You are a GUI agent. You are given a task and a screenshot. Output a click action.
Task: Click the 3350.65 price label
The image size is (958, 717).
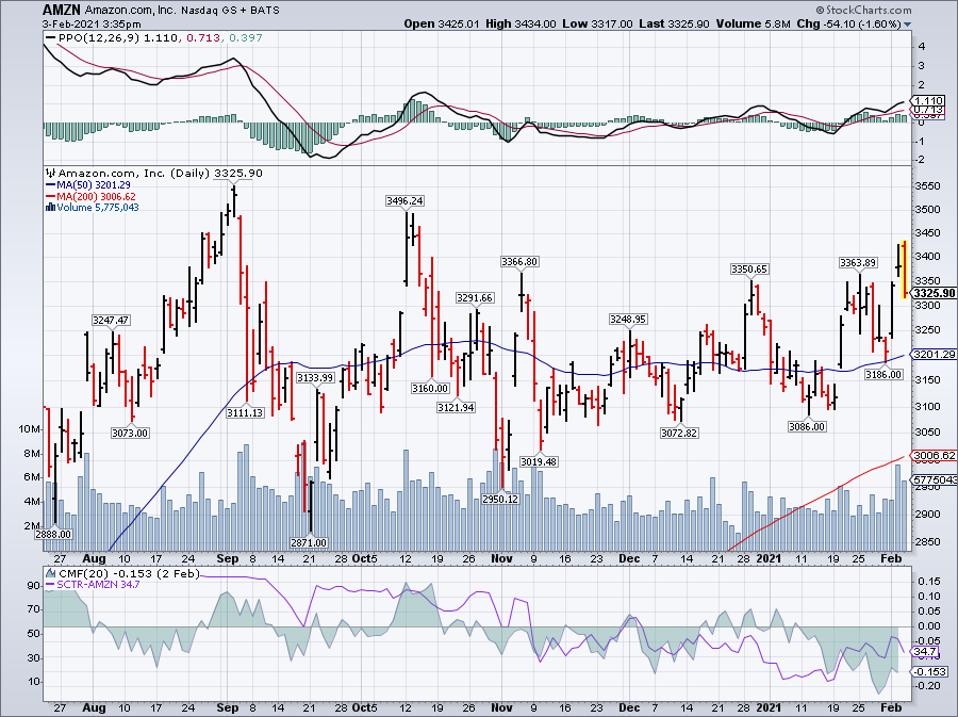click(750, 269)
